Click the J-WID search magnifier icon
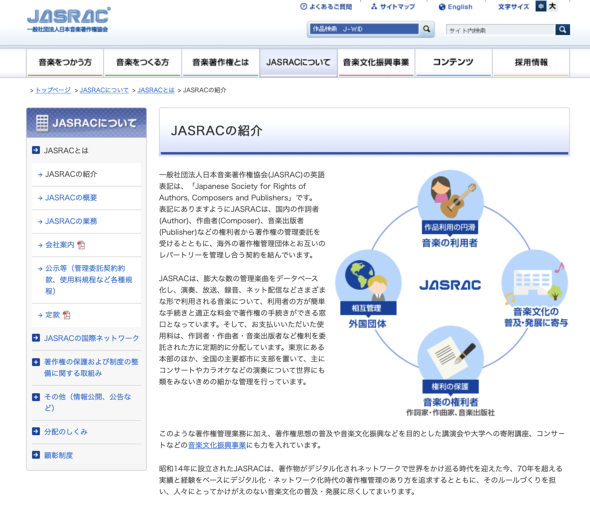 coord(426,29)
